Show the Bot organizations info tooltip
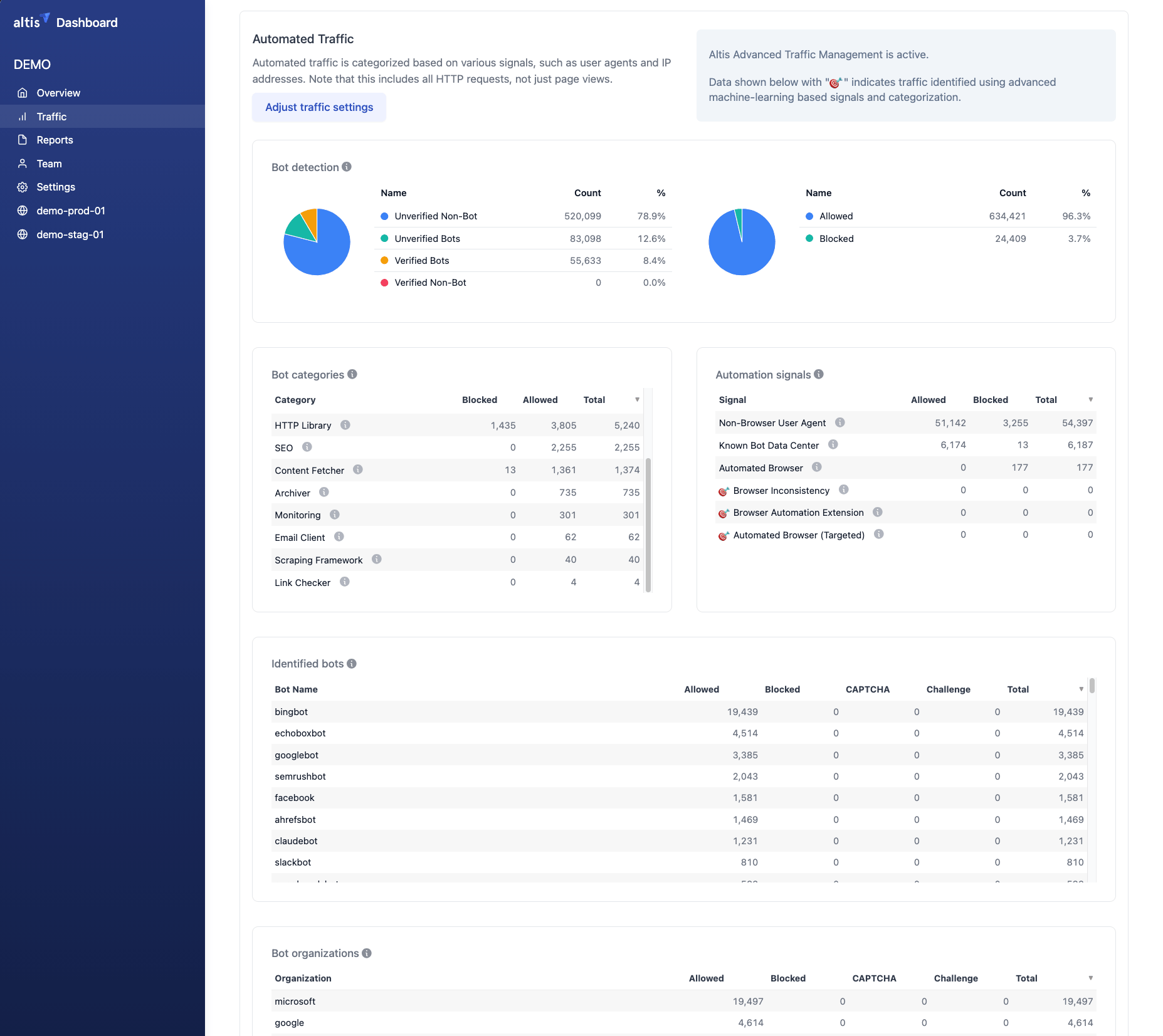Screen dimensions: 1163x1036 point(367,953)
